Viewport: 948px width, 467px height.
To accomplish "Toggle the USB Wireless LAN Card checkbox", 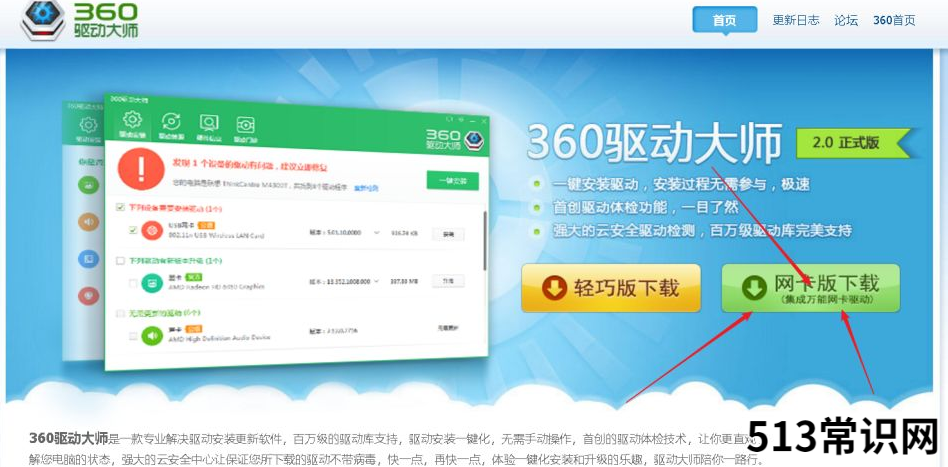I will (x=133, y=230).
